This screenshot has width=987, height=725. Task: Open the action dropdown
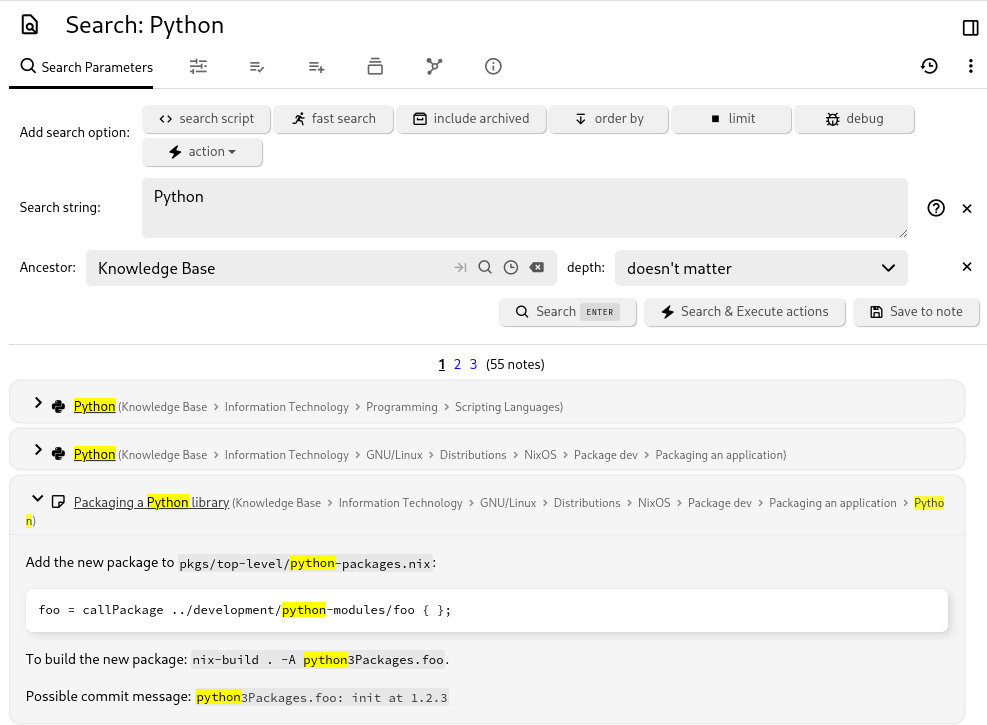tap(203, 152)
